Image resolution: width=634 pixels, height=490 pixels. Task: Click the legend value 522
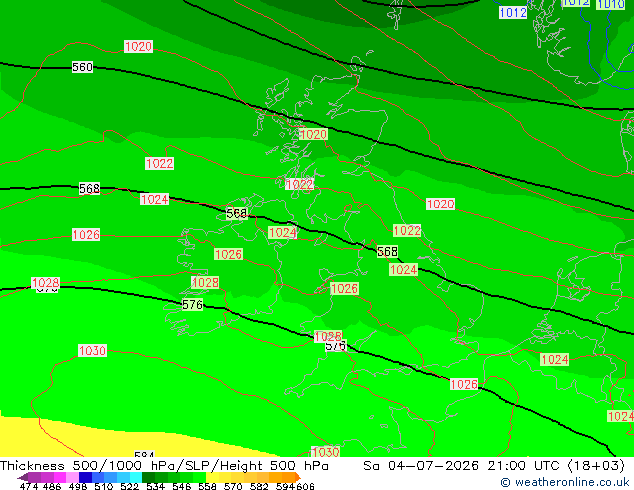(129, 486)
